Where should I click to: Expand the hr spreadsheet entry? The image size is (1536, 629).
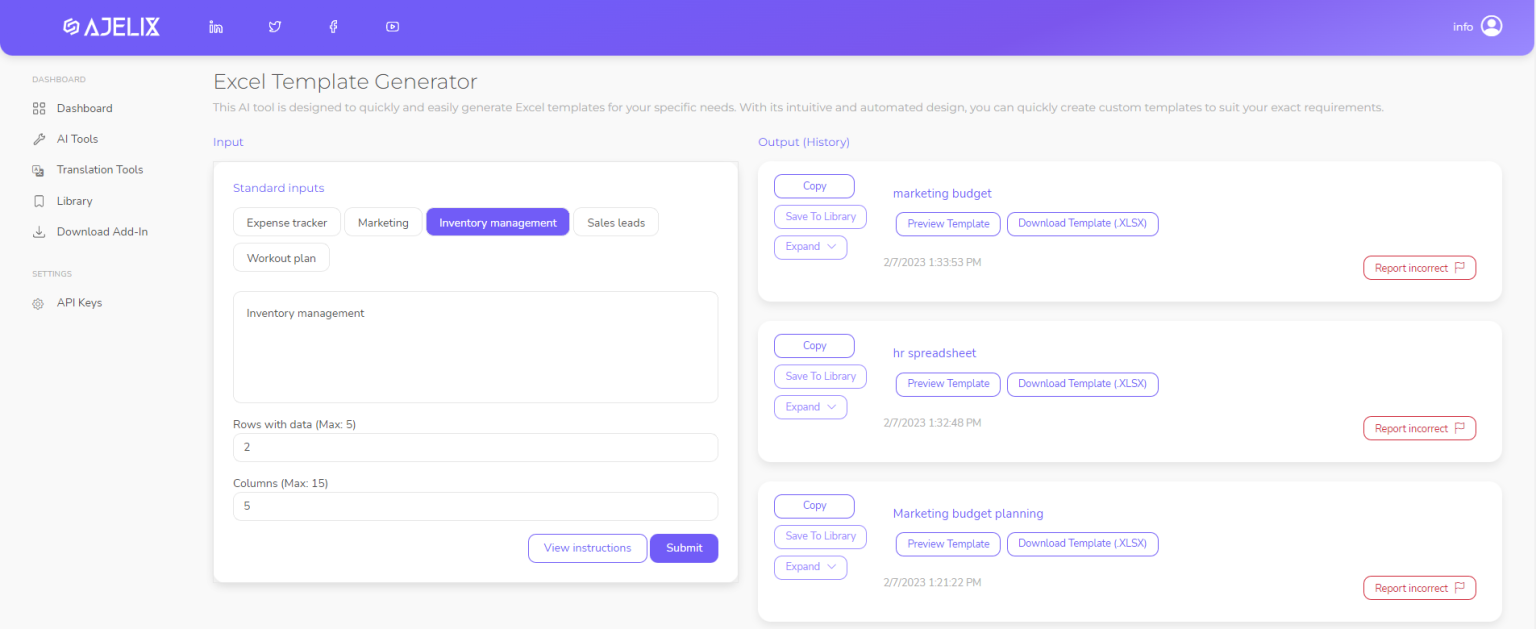(810, 407)
